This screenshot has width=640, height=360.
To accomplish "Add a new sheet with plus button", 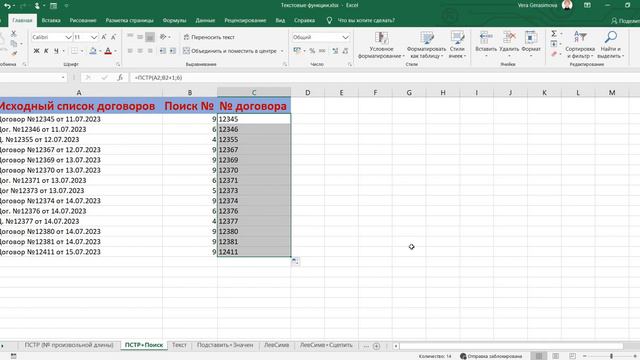I will coord(376,346).
